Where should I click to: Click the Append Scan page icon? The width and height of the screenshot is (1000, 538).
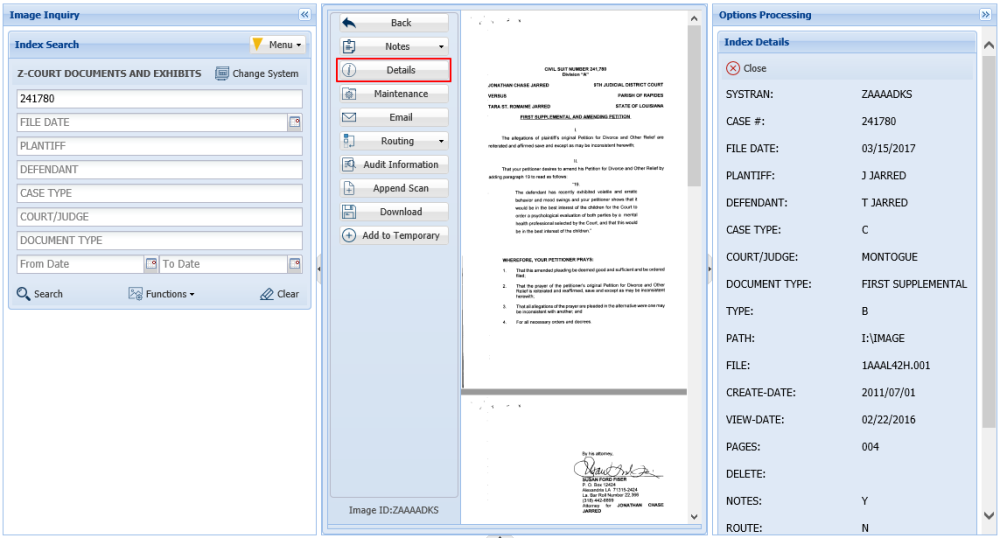point(349,188)
